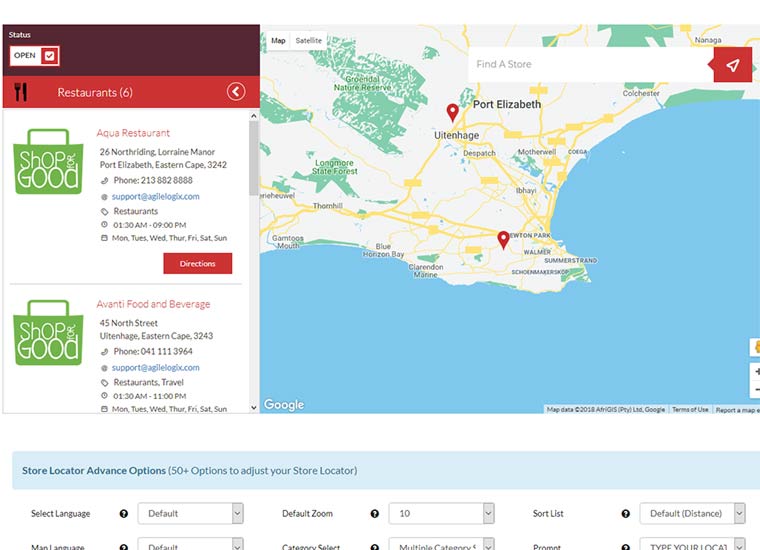Click the email icon for Avanti Food and Beverage
This screenshot has height=550, width=760.
point(104,368)
